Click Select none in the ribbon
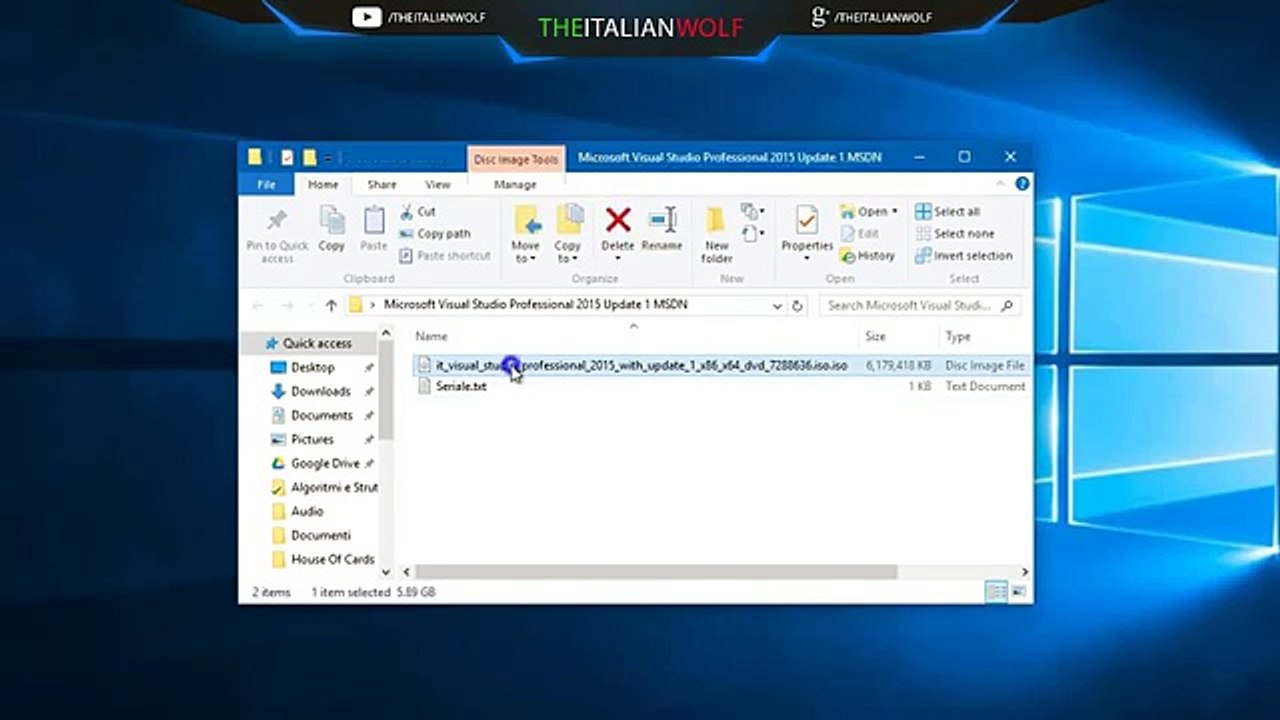This screenshot has width=1280, height=720. click(955, 233)
